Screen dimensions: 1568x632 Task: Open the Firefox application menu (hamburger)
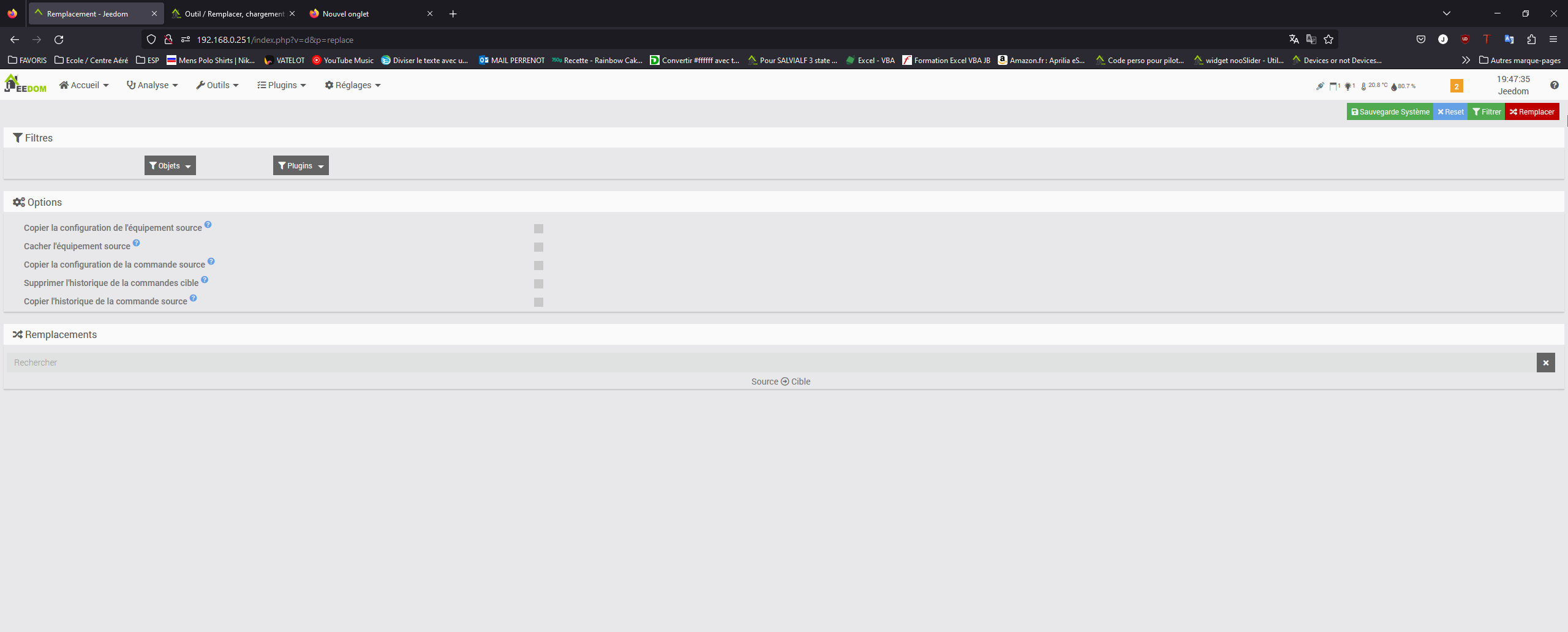point(1553,40)
